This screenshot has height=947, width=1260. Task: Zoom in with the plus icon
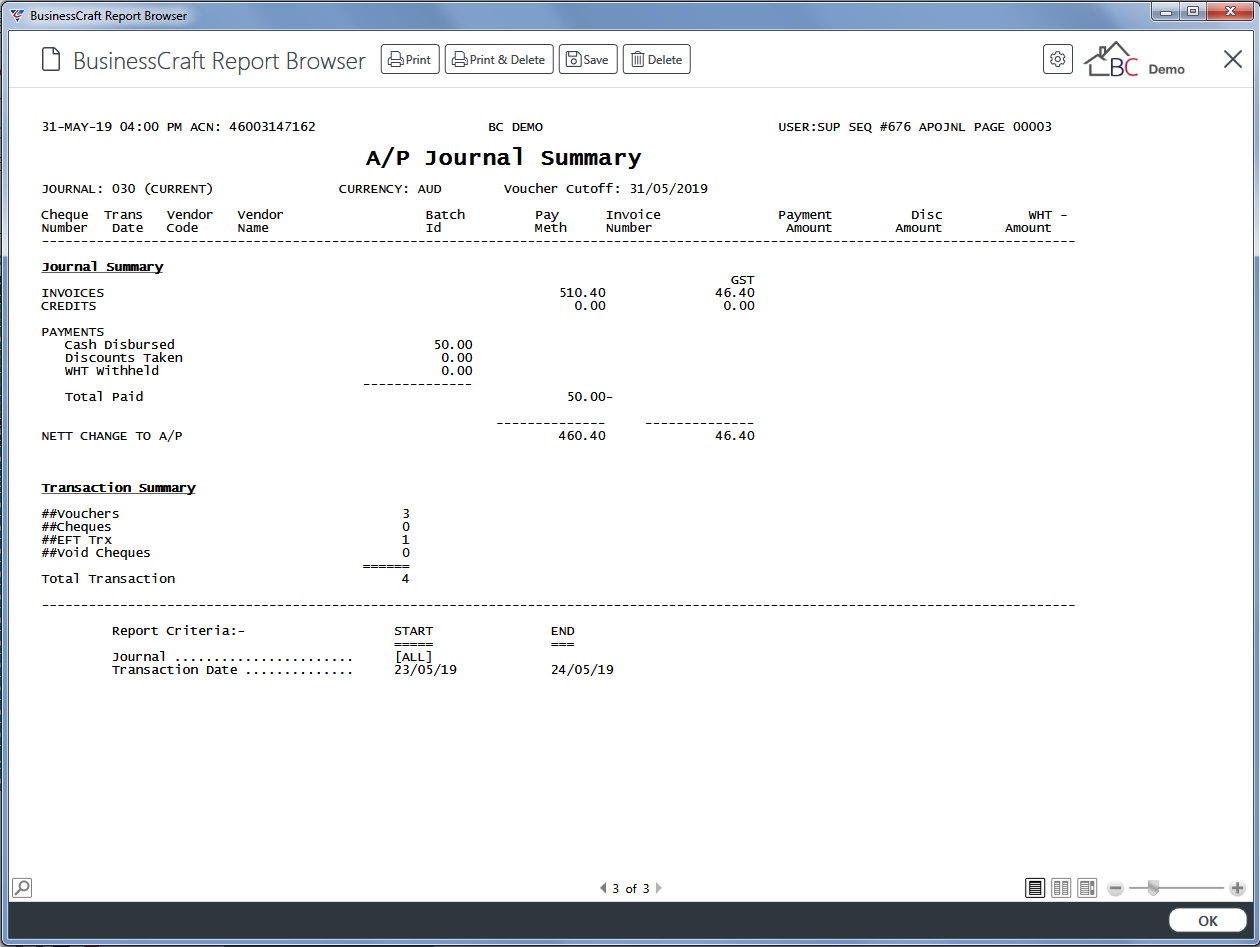pos(1237,888)
